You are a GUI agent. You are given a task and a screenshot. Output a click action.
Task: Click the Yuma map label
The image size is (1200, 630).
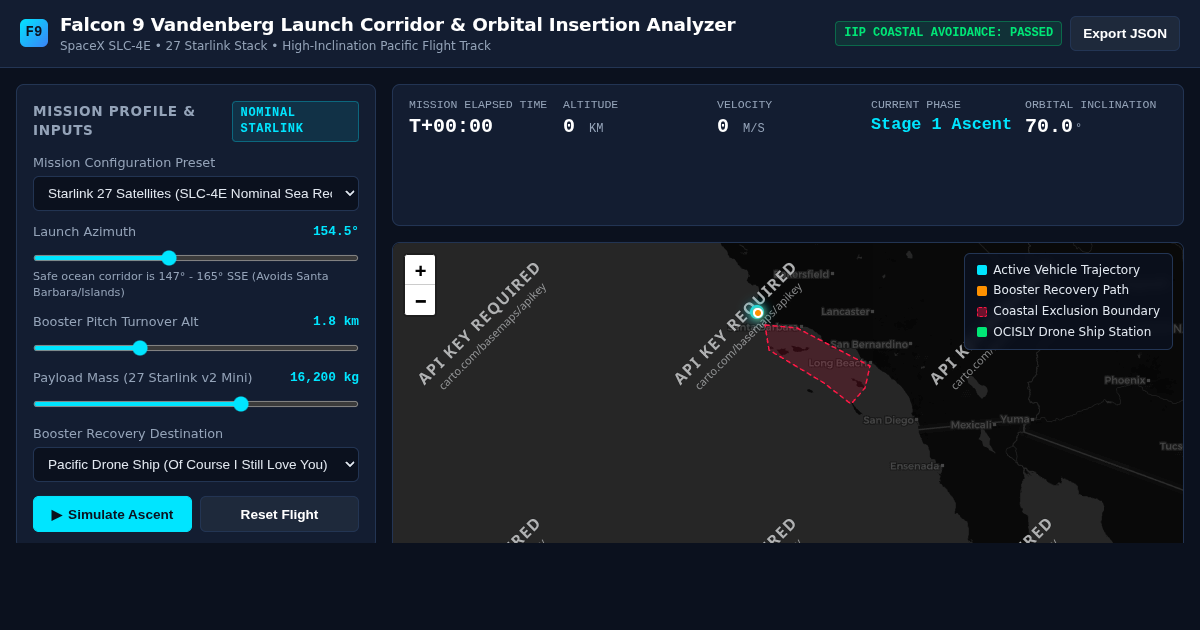[1016, 420]
